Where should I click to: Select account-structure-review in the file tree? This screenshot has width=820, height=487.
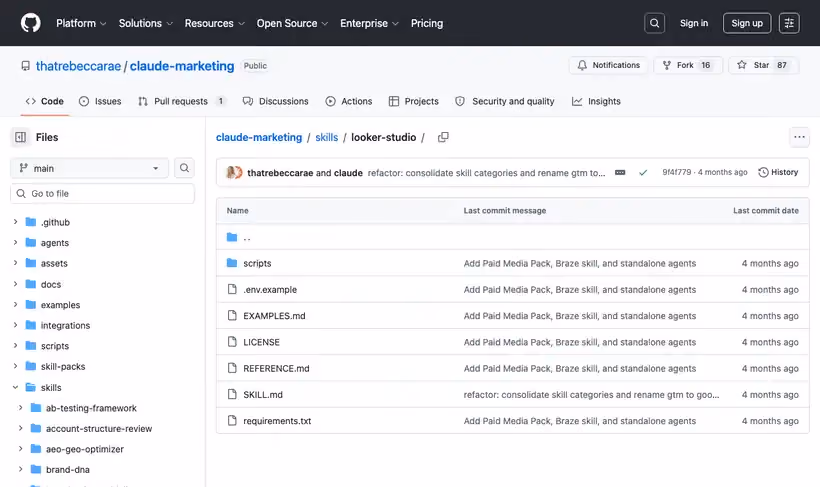[99, 428]
